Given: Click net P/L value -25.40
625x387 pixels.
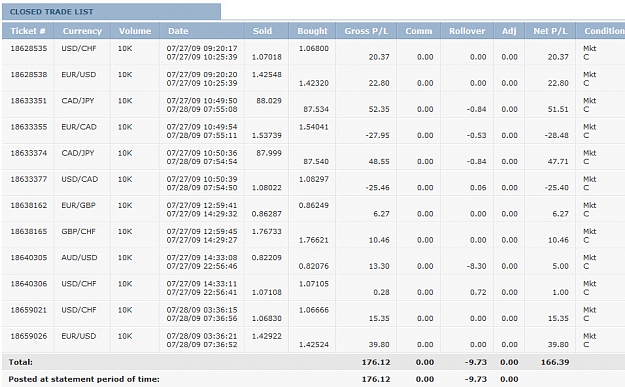Looking at the screenshot, I should (x=556, y=188).
